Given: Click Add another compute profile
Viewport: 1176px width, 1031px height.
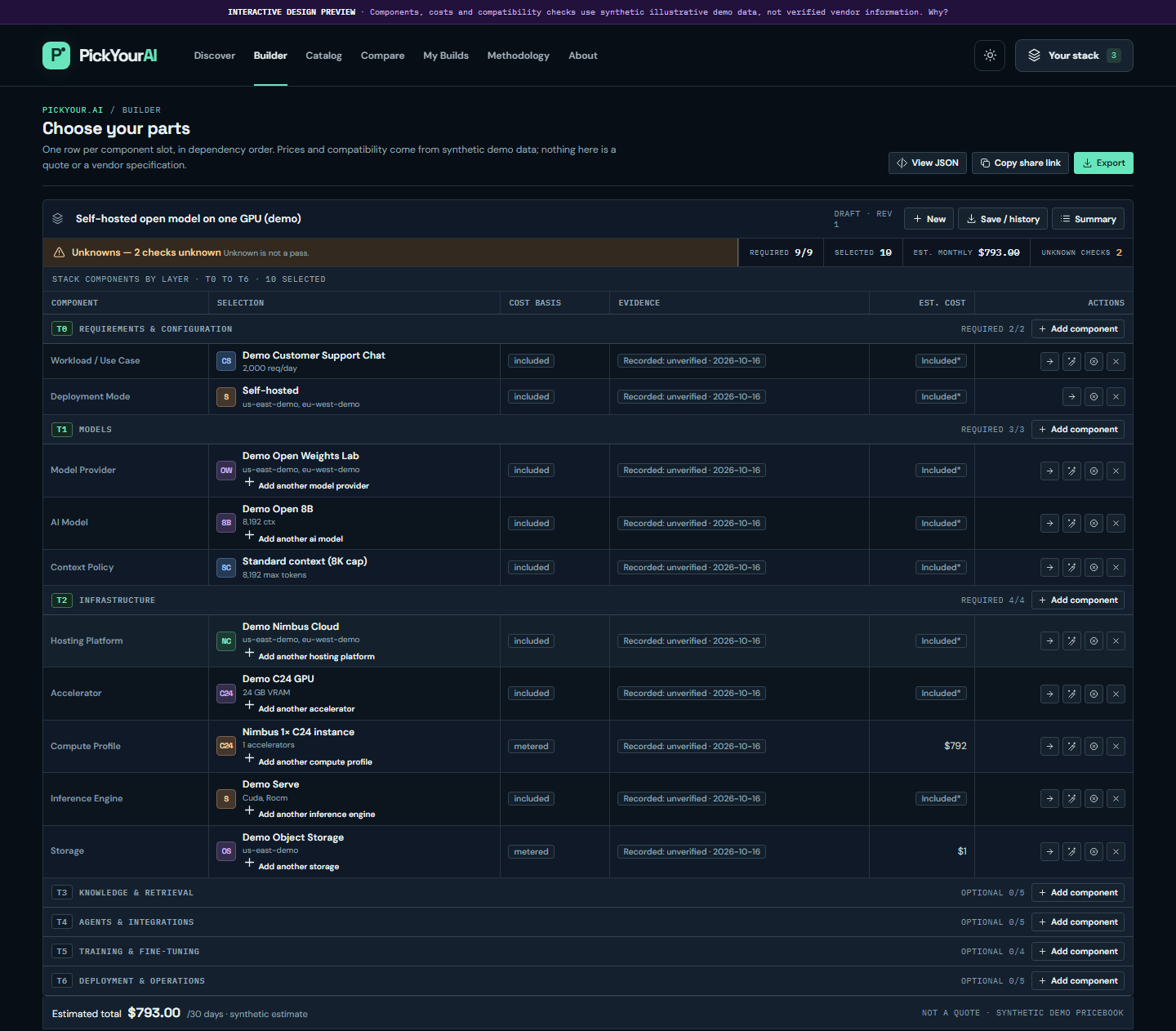Looking at the screenshot, I should point(309,761).
